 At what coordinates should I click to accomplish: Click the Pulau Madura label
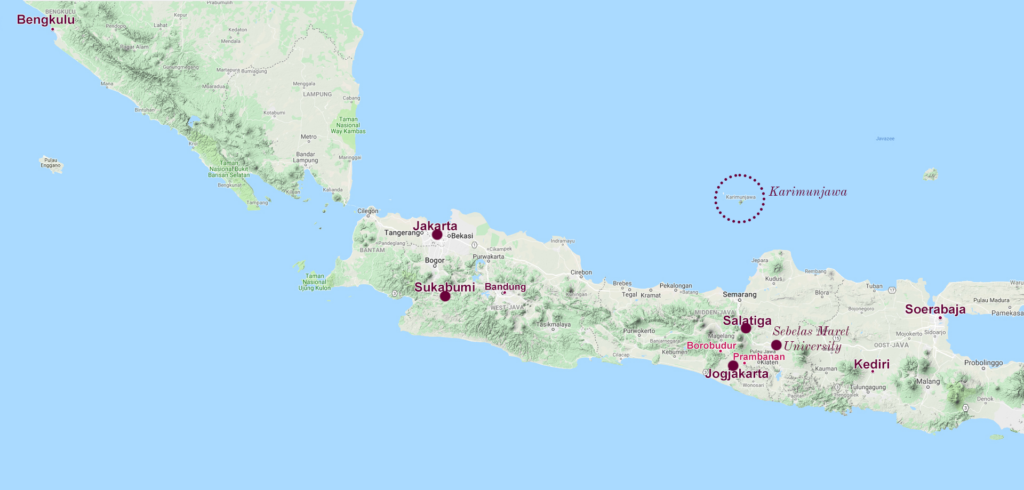[x=991, y=301]
